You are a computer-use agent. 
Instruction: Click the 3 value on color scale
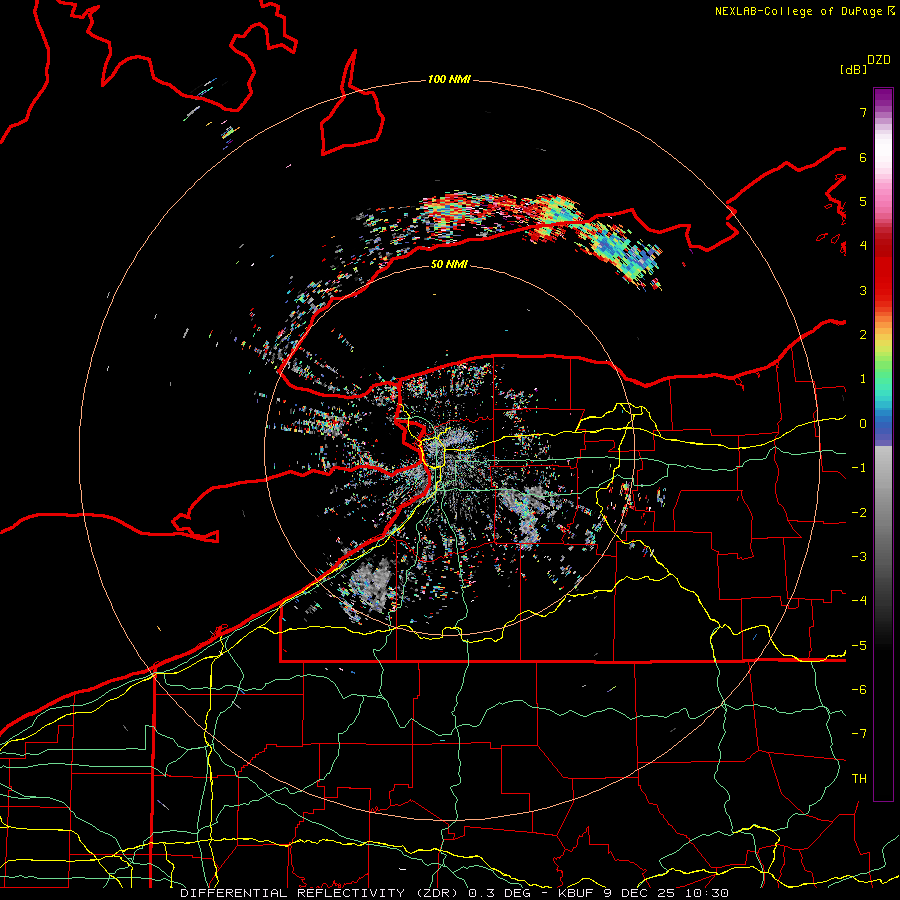pos(863,290)
